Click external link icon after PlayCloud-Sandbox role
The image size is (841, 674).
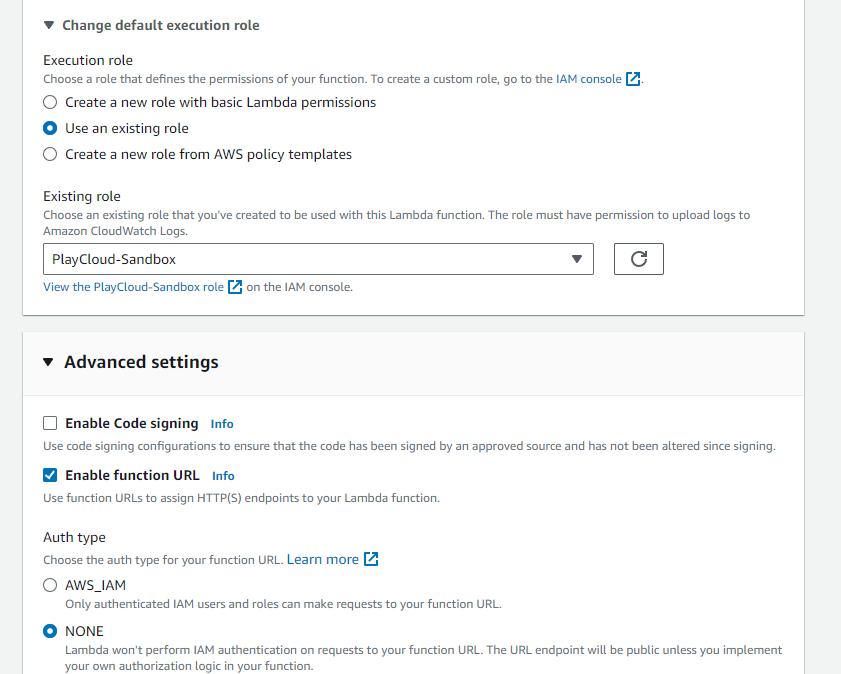[235, 287]
